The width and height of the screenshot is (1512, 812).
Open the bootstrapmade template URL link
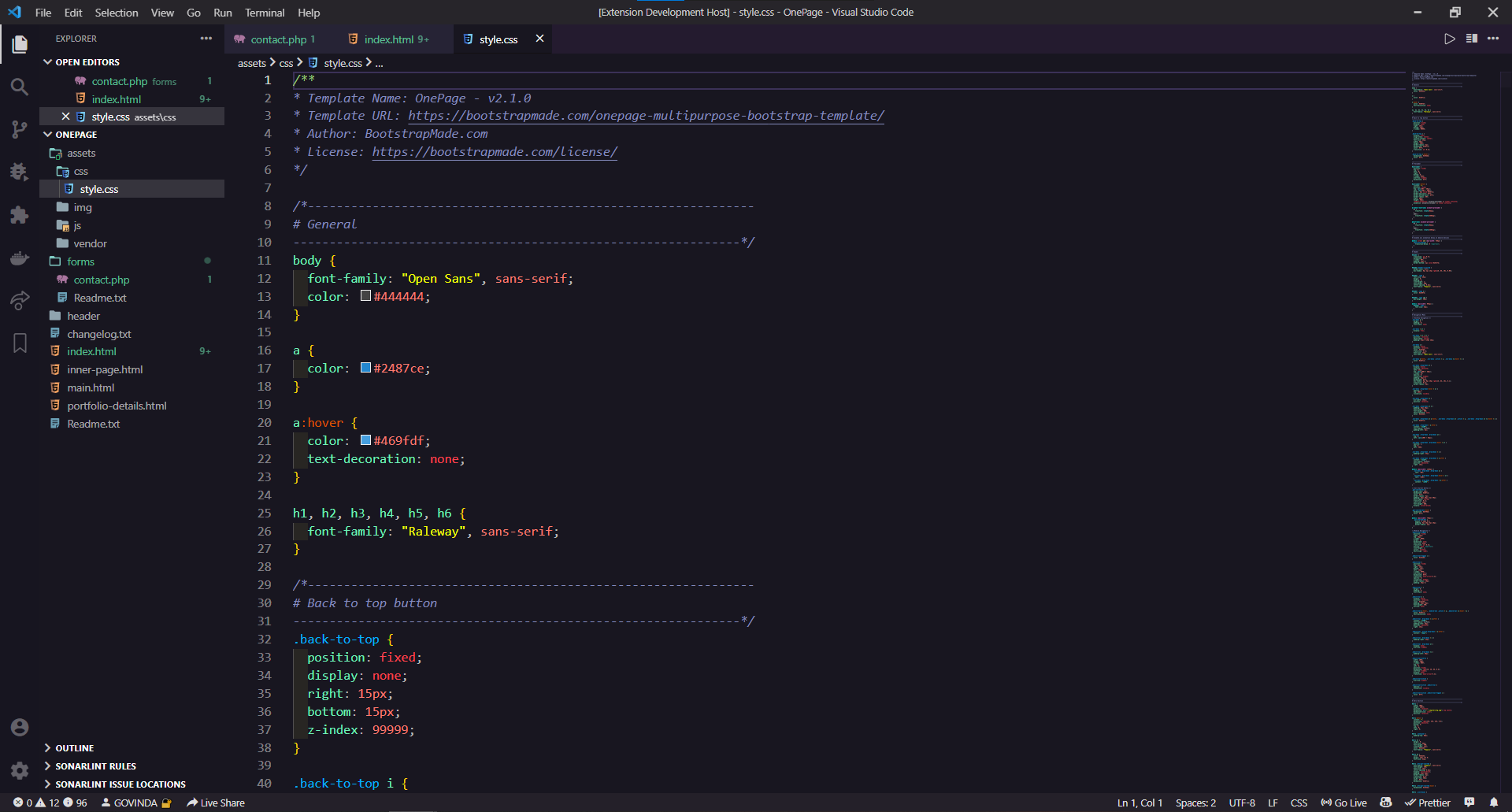click(x=646, y=116)
